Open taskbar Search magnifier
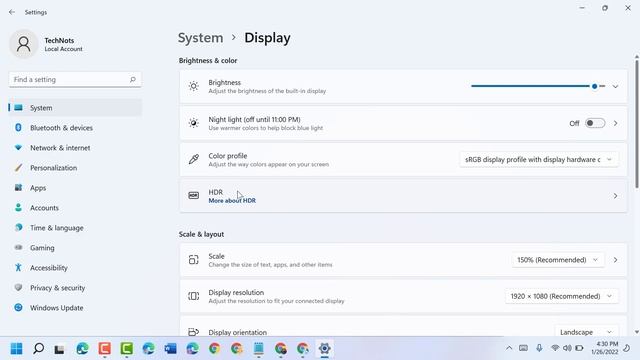 click(39, 349)
